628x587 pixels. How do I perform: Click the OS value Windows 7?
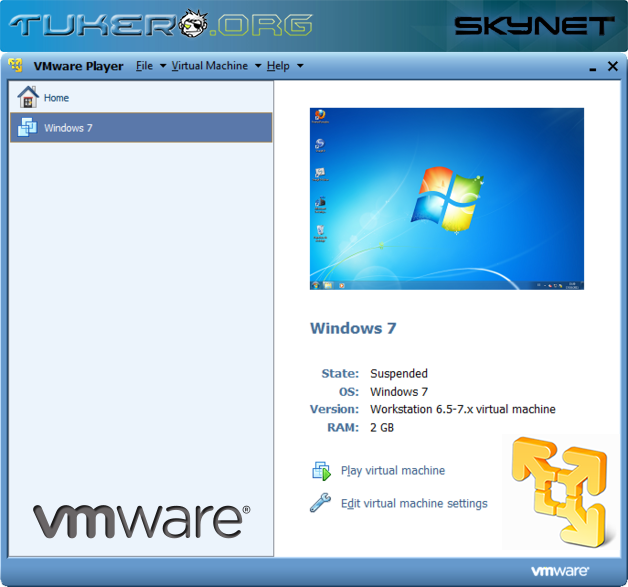[399, 392]
